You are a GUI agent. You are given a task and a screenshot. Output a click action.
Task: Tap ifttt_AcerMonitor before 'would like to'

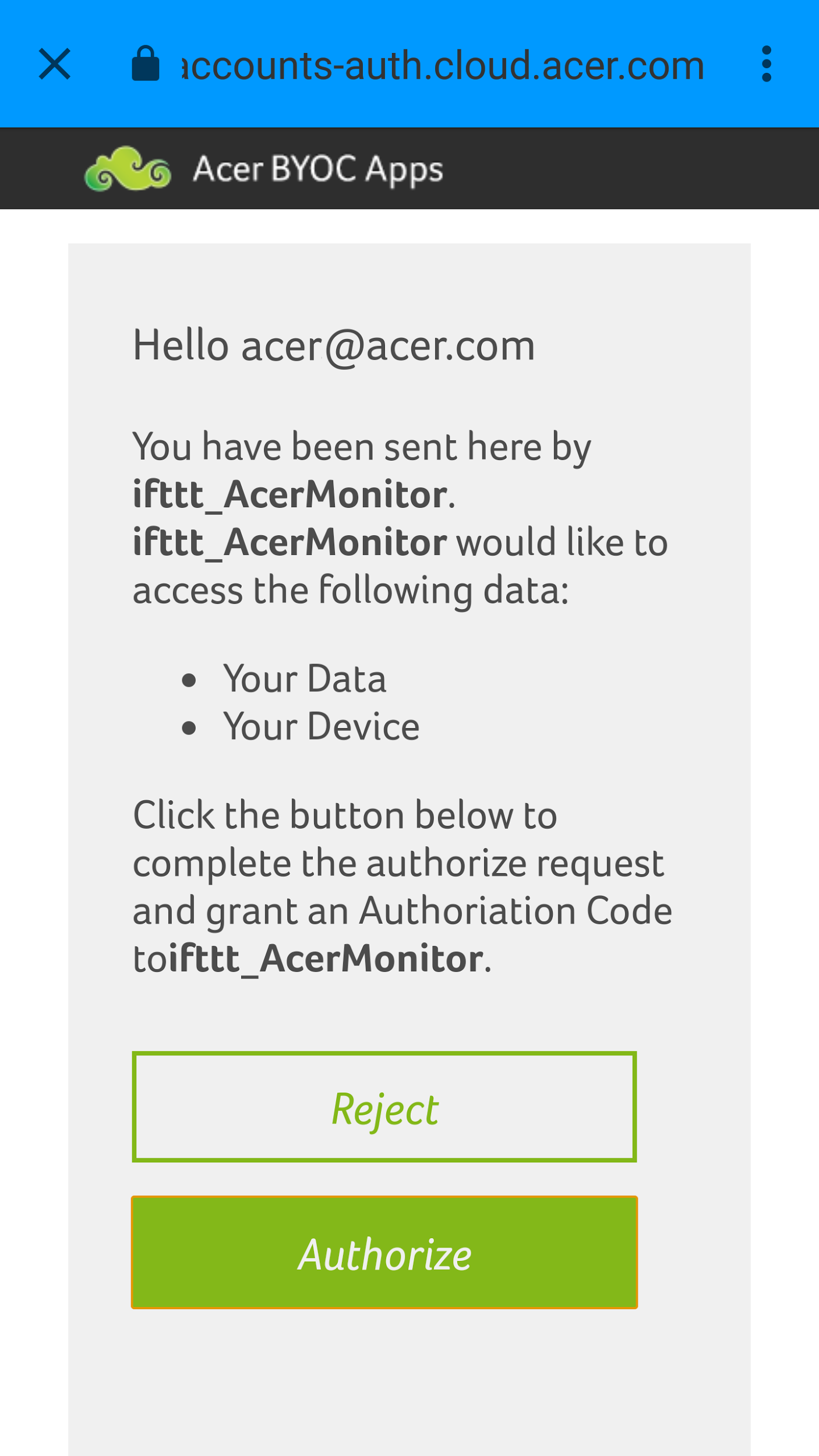pyautogui.click(x=290, y=543)
